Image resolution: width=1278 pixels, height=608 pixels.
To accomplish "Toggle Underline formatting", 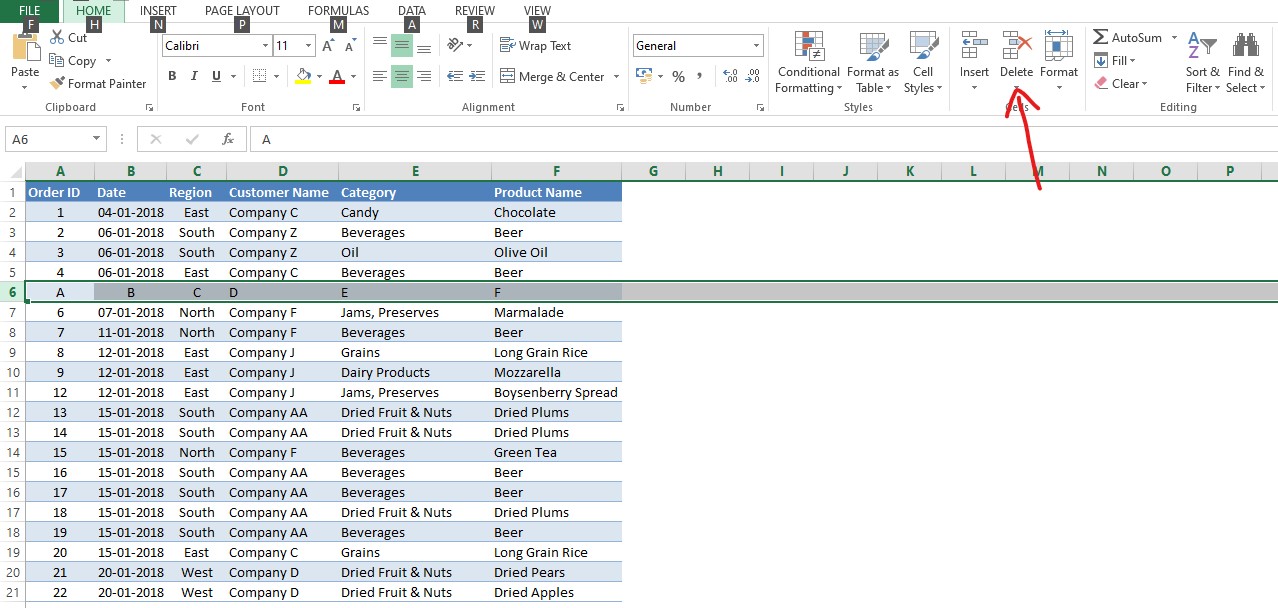I will (217, 76).
